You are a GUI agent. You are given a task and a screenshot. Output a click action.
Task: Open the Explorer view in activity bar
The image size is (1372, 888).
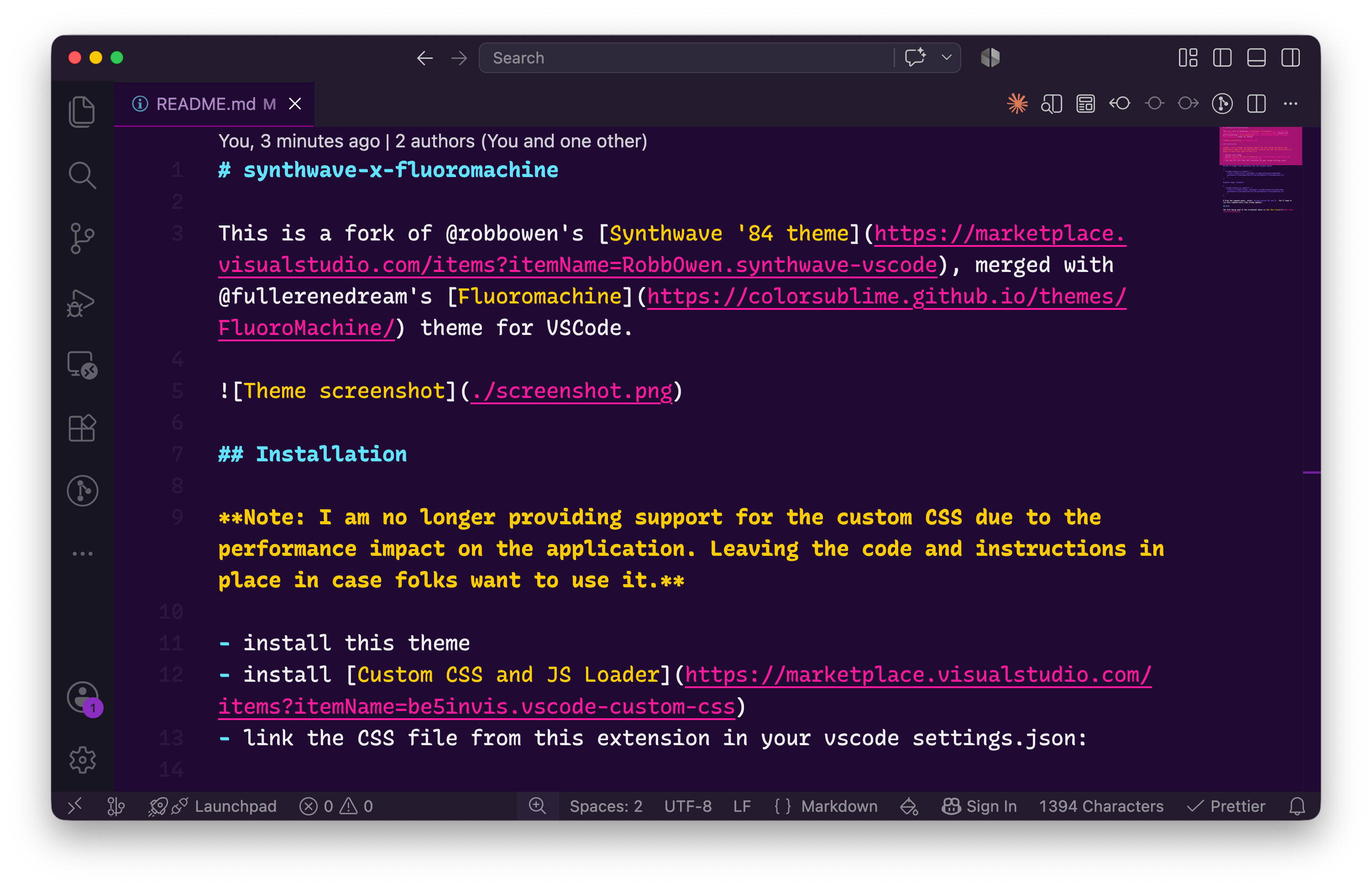click(82, 111)
